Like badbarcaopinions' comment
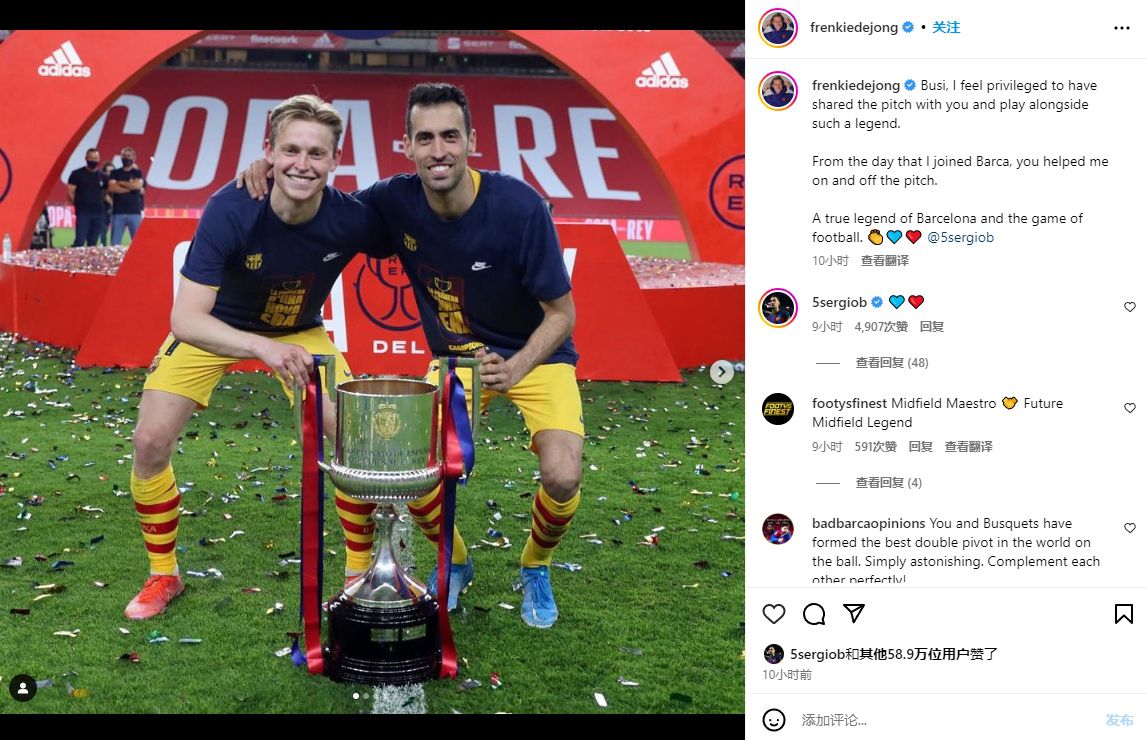The image size is (1147, 740). point(1129,528)
